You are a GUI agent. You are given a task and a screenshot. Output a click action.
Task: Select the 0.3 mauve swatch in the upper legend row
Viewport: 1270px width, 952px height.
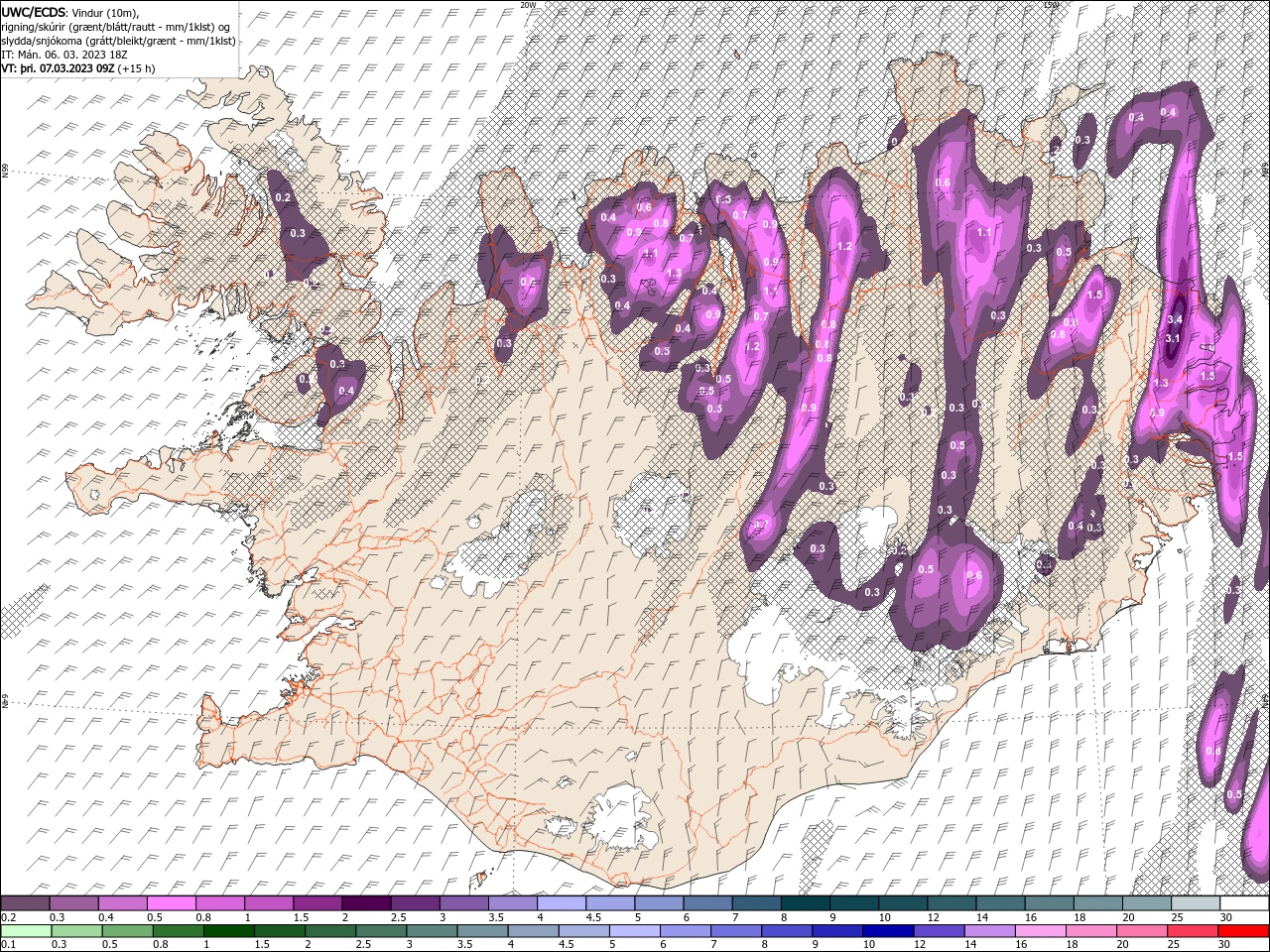pyautogui.click(x=73, y=903)
